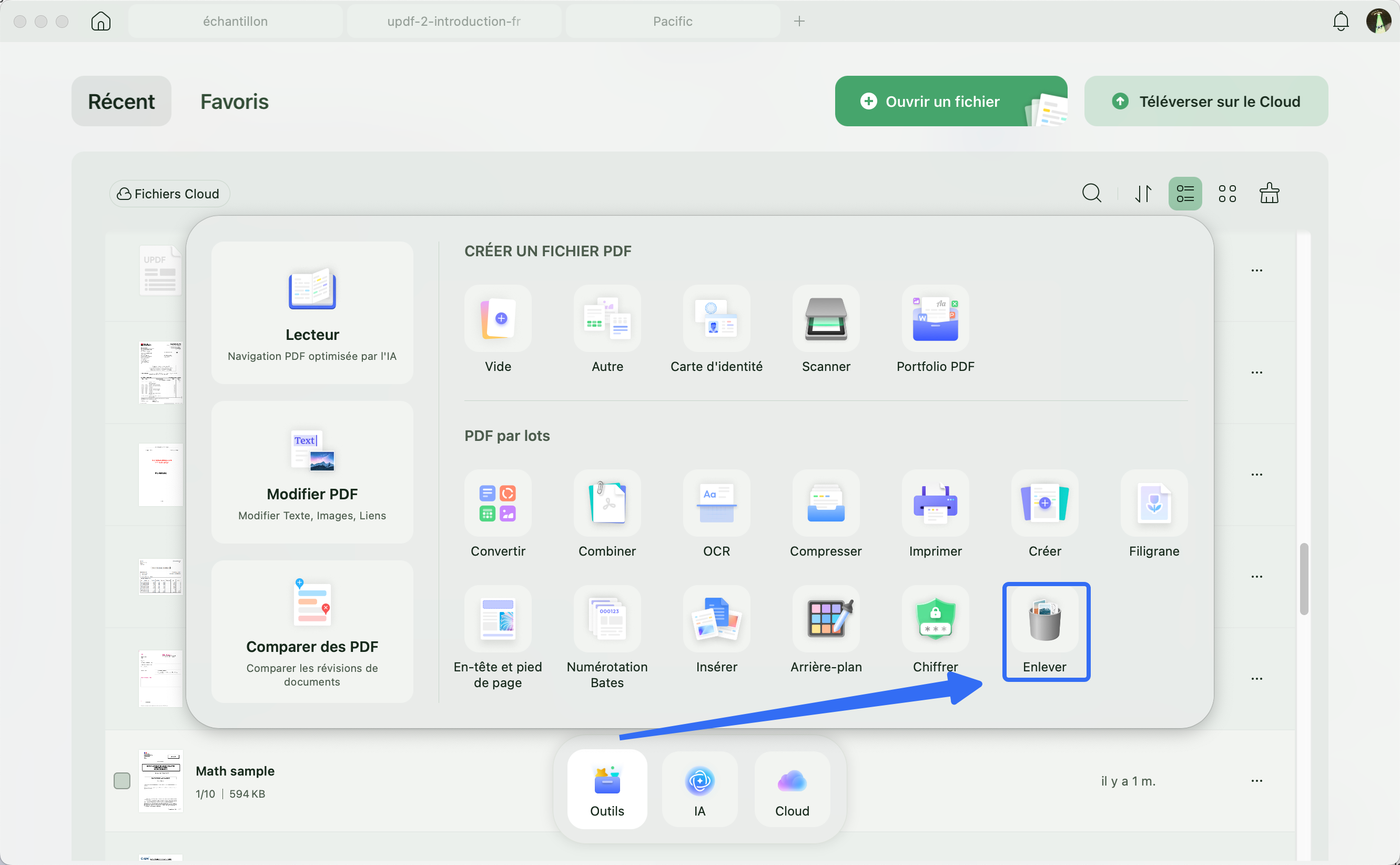Add a new tab with plus button

[x=799, y=21]
